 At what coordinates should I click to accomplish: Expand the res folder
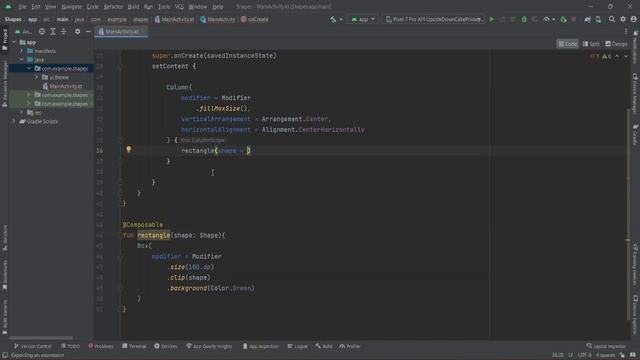pos(22,112)
